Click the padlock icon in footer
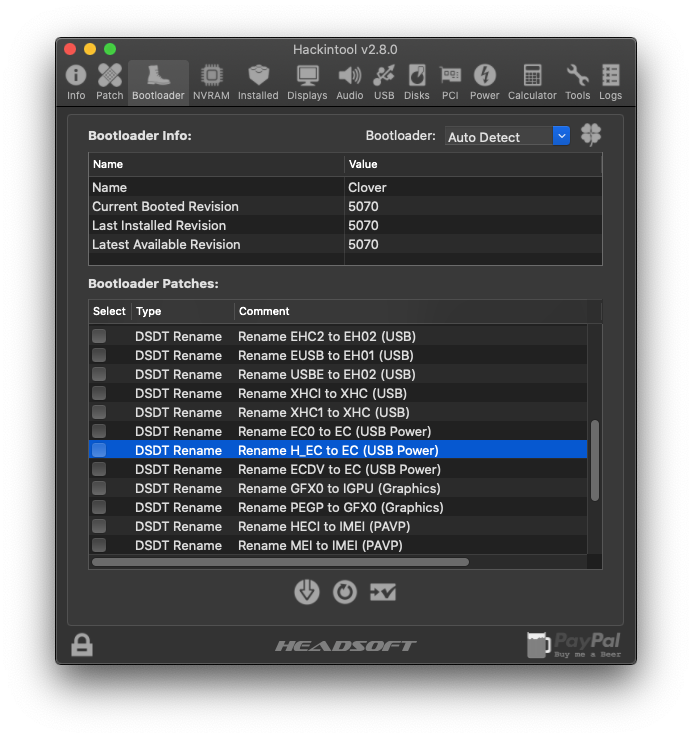The width and height of the screenshot is (692, 738). [x=82, y=644]
